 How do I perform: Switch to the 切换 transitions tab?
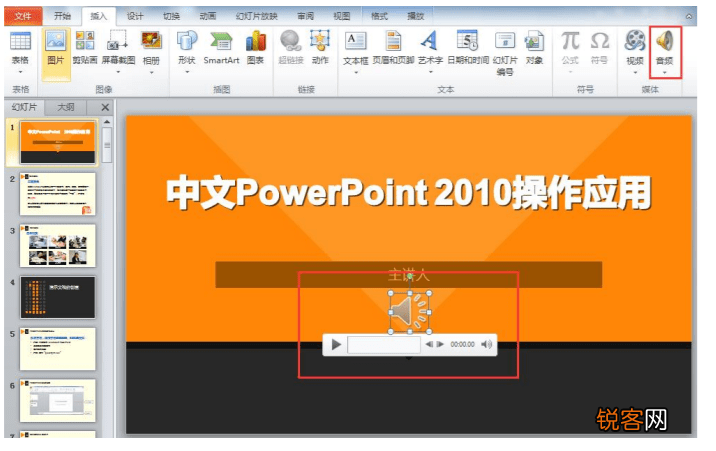tap(171, 16)
